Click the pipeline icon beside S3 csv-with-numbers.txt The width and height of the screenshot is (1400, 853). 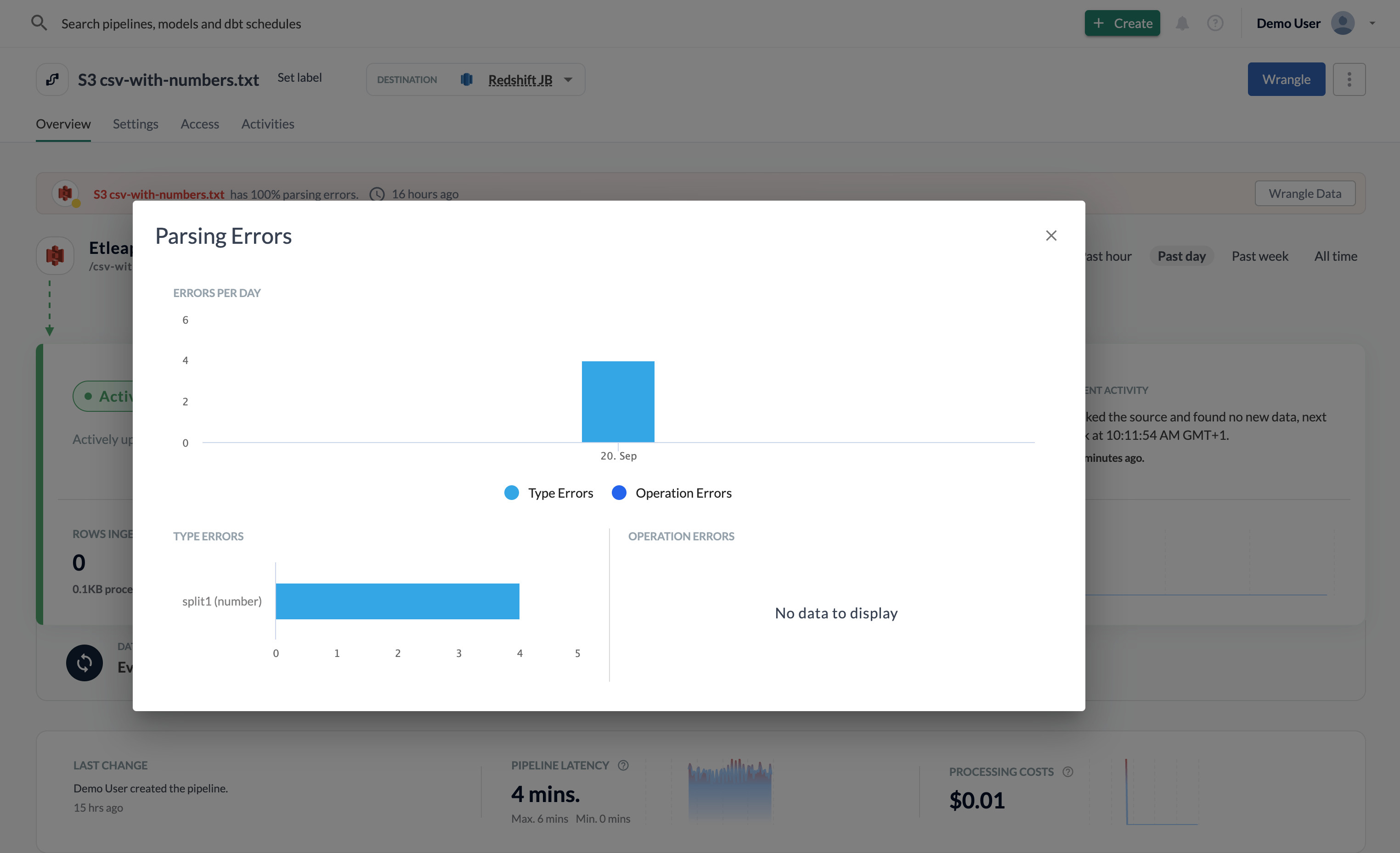click(52, 79)
